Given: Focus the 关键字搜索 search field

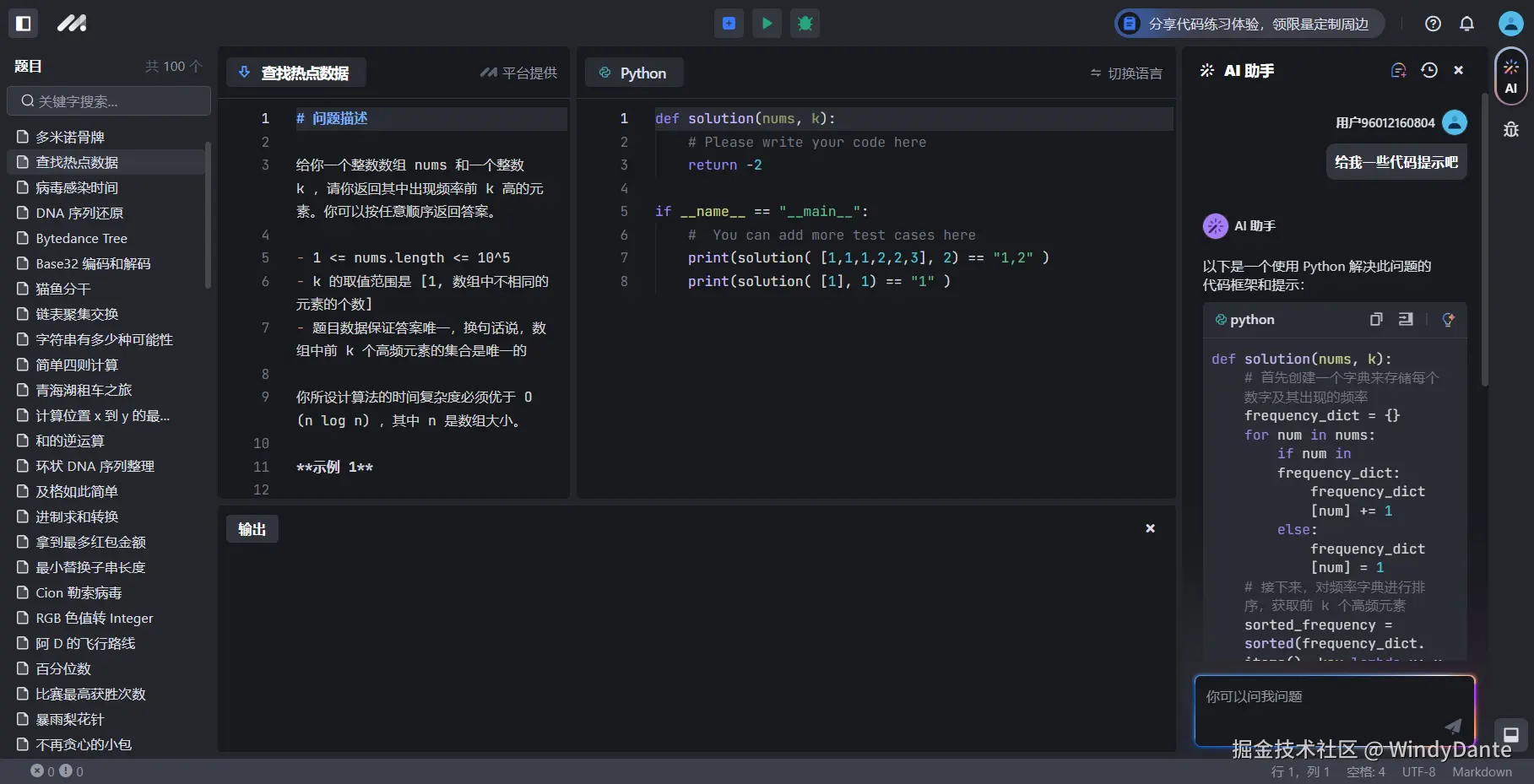Looking at the screenshot, I should pos(109,101).
